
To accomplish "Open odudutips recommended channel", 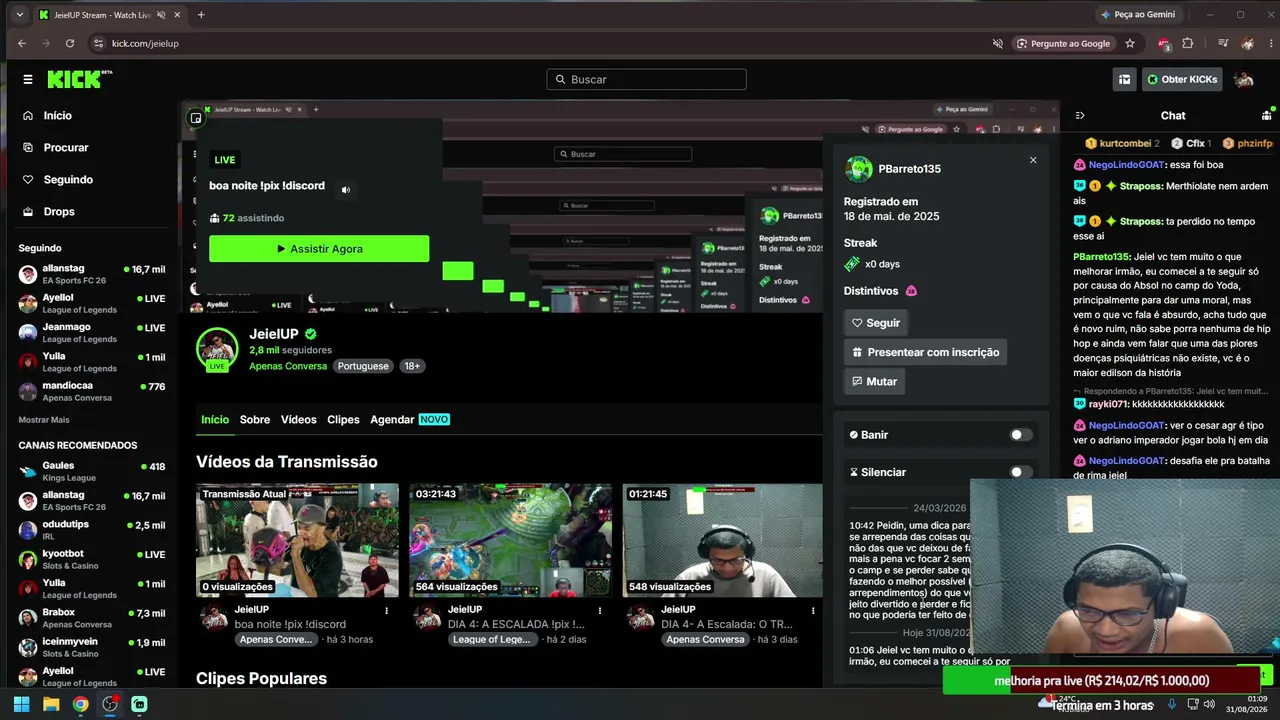I will click(x=92, y=530).
